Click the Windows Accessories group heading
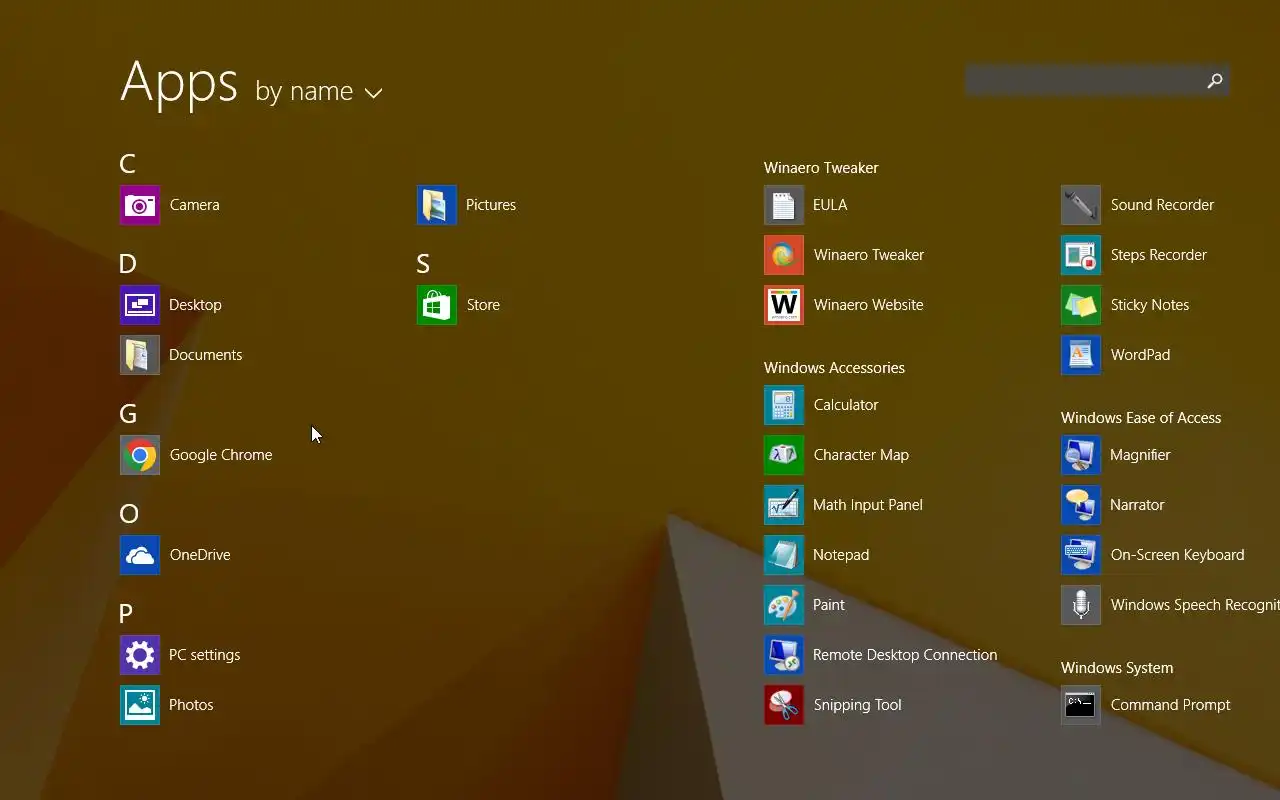The height and width of the screenshot is (800, 1280). click(834, 368)
